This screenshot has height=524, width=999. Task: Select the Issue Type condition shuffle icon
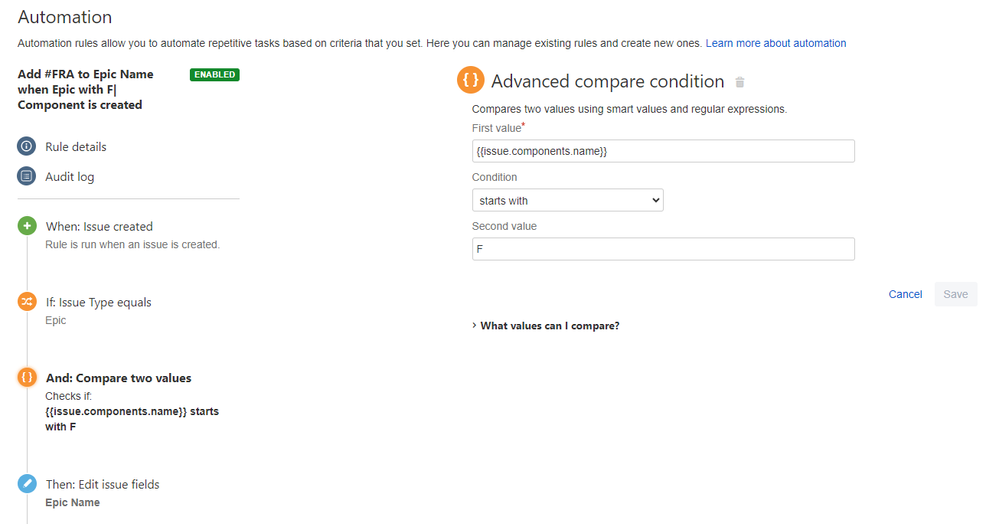pos(27,302)
